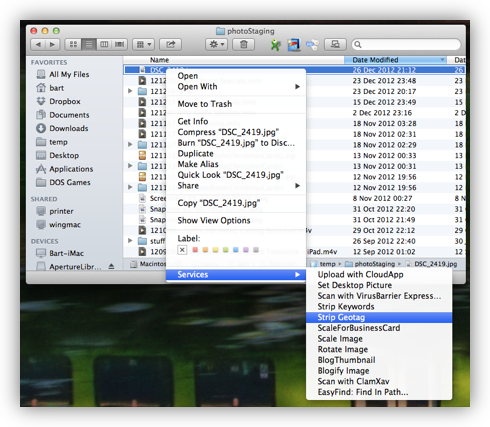
Task: Focus the Finder search field
Action: (x=406, y=44)
